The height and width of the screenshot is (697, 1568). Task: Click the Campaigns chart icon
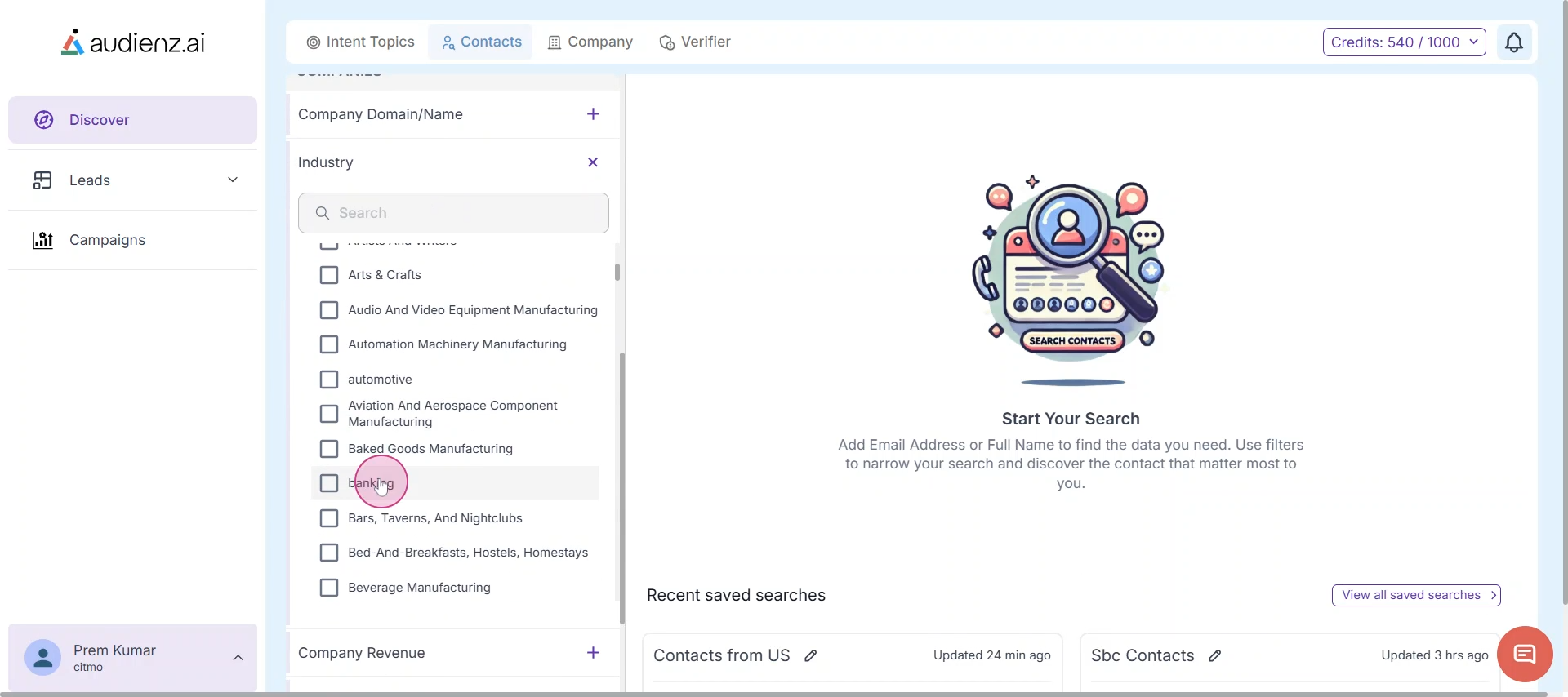pyautogui.click(x=42, y=240)
